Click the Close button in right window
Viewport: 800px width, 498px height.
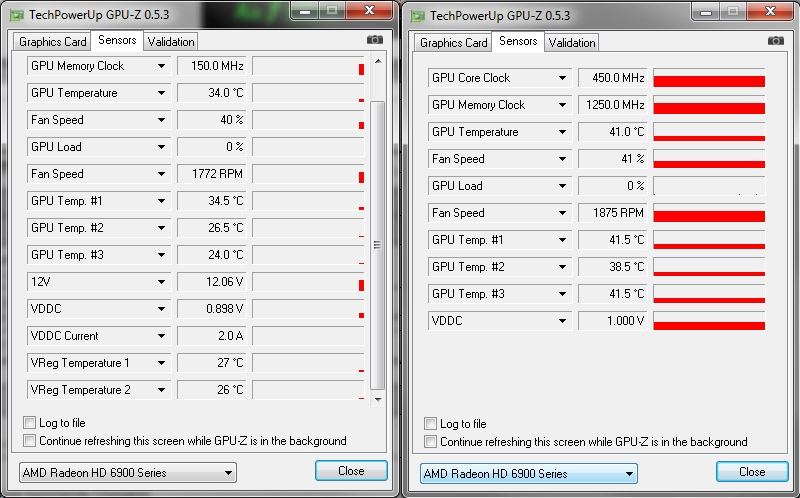(752, 472)
